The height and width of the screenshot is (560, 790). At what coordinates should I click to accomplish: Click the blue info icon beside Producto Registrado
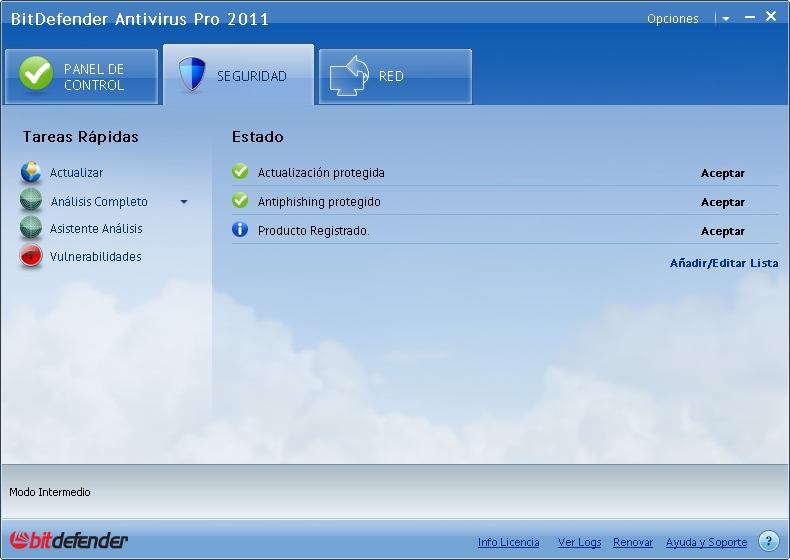pyautogui.click(x=240, y=230)
